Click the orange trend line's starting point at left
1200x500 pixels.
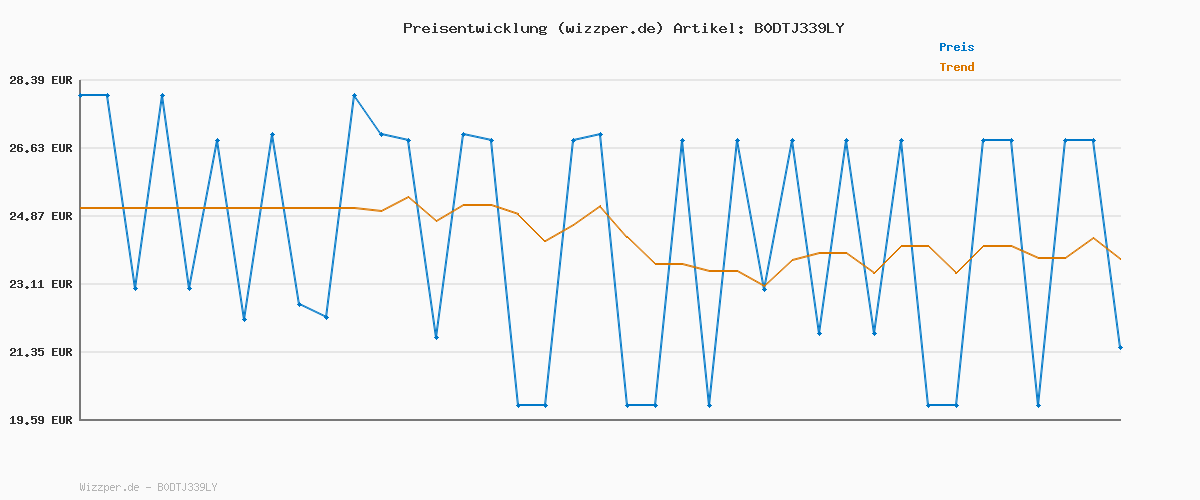pos(81,208)
